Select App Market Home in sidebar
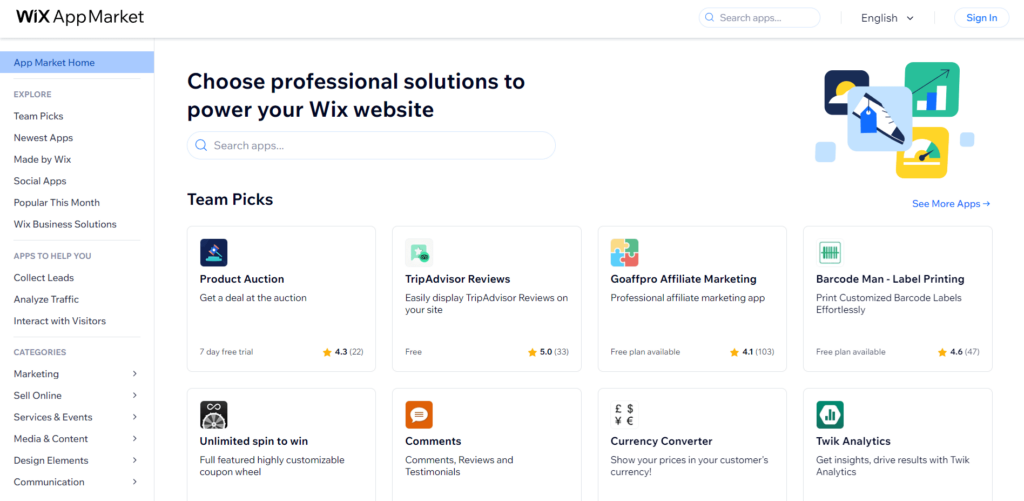The width and height of the screenshot is (1024, 501). [77, 63]
